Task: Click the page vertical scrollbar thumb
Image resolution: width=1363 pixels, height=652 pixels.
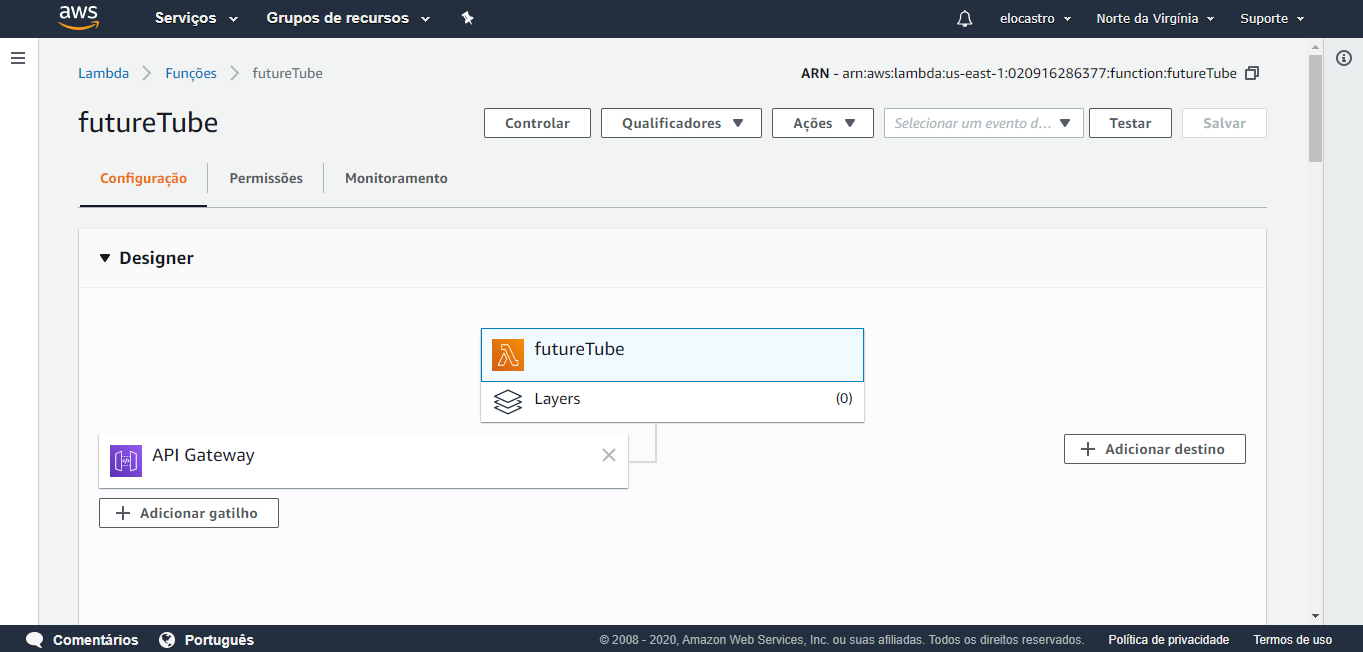Action: tap(1315, 107)
